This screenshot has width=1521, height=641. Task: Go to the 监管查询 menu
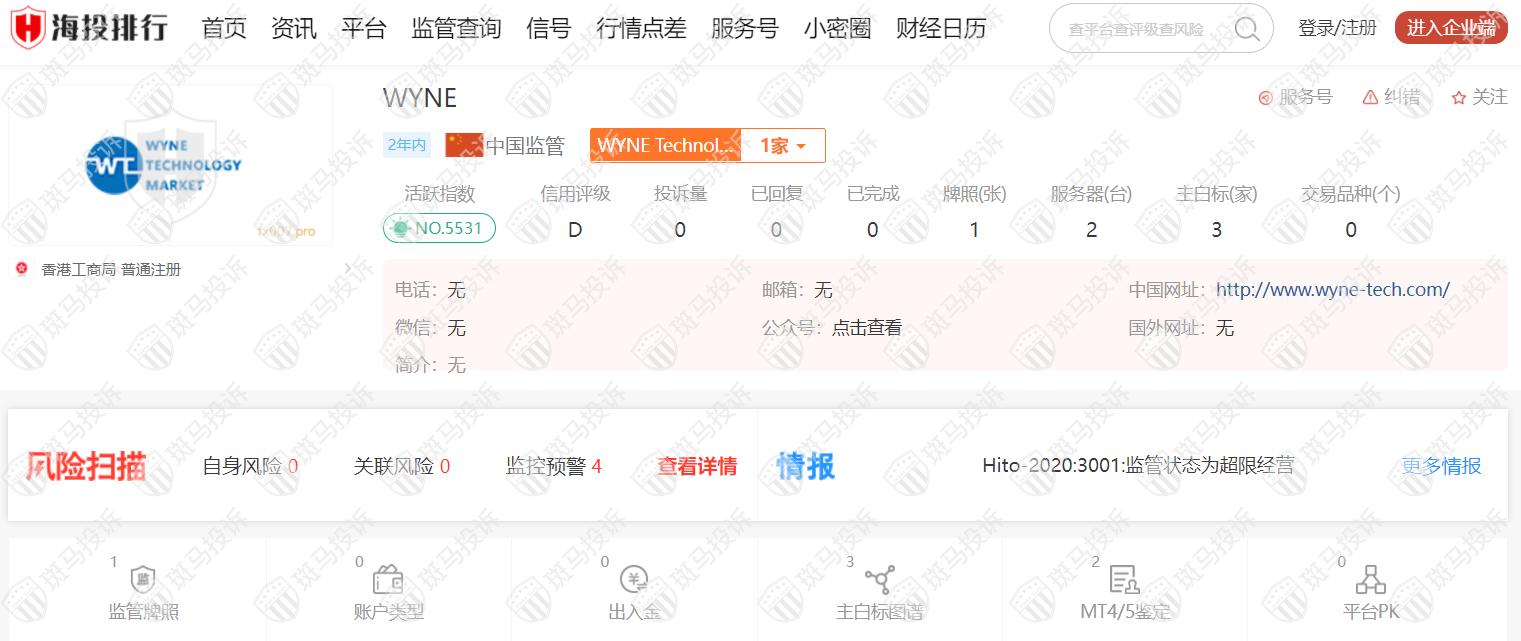pos(456,29)
